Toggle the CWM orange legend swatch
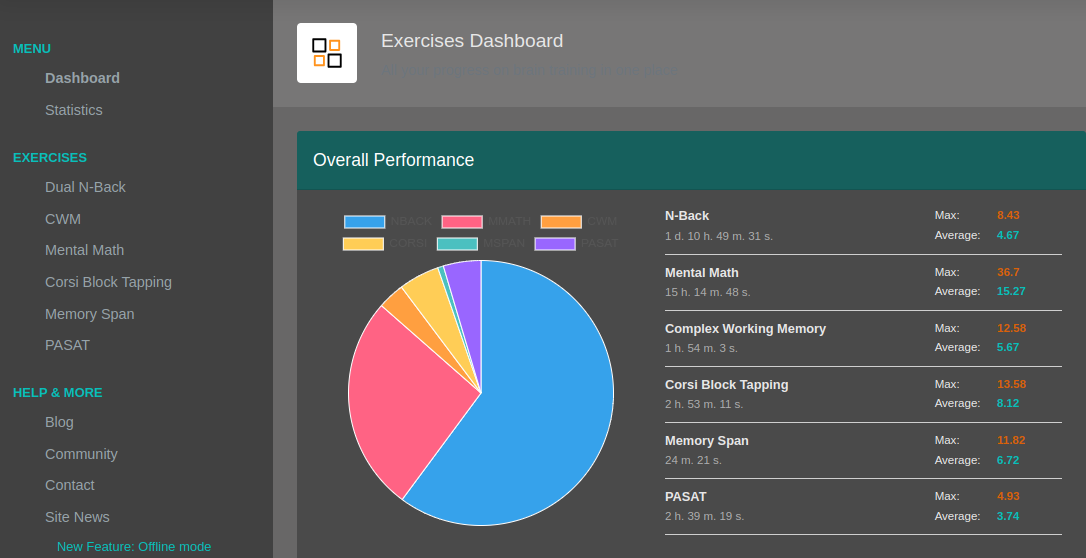The width and height of the screenshot is (1086, 558). pyautogui.click(x=561, y=222)
